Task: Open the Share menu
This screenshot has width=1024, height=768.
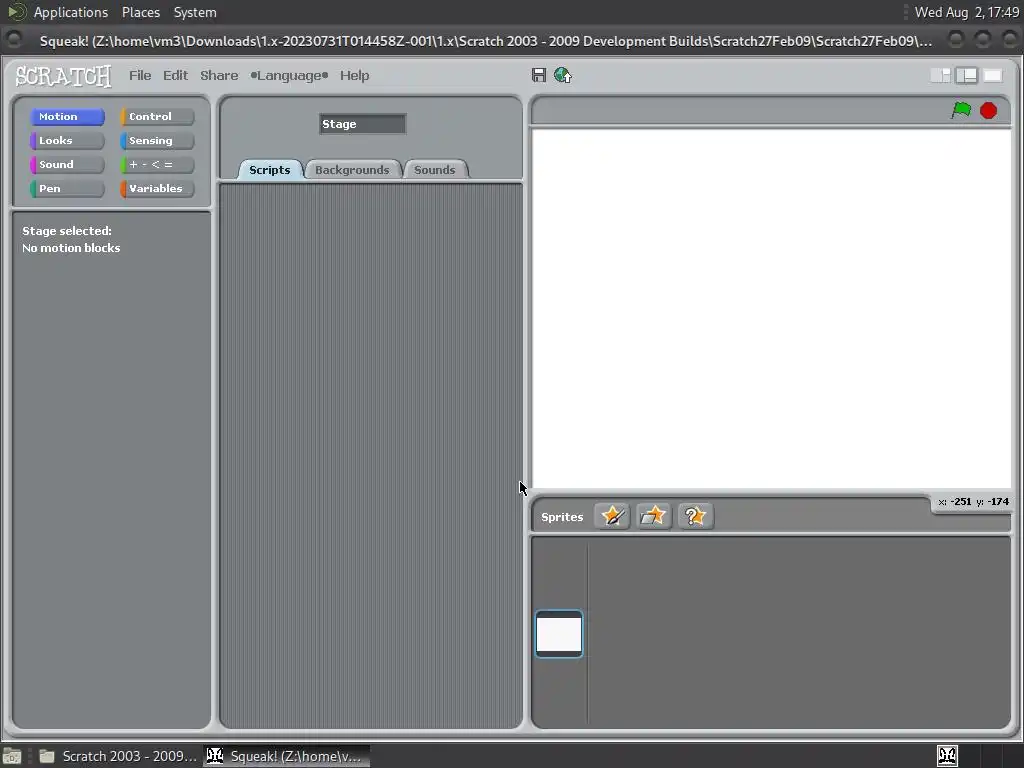Action: (219, 75)
